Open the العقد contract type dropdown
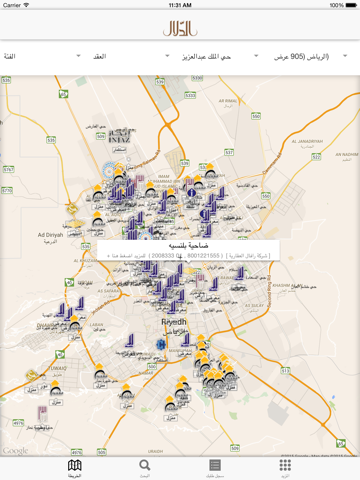This screenshot has width=360, height=480. coord(131,56)
